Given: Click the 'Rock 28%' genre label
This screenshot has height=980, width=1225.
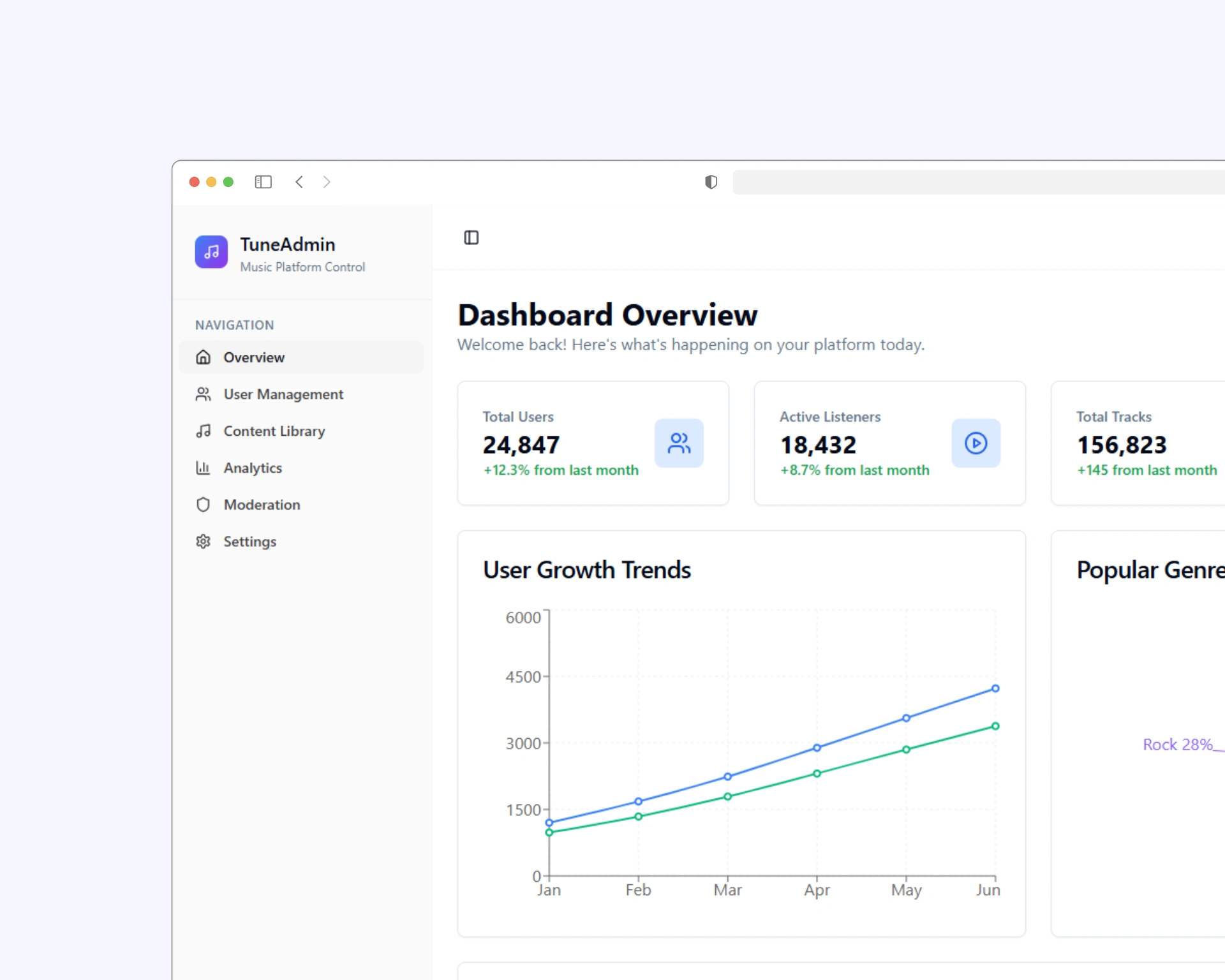Looking at the screenshot, I should click(x=1177, y=745).
